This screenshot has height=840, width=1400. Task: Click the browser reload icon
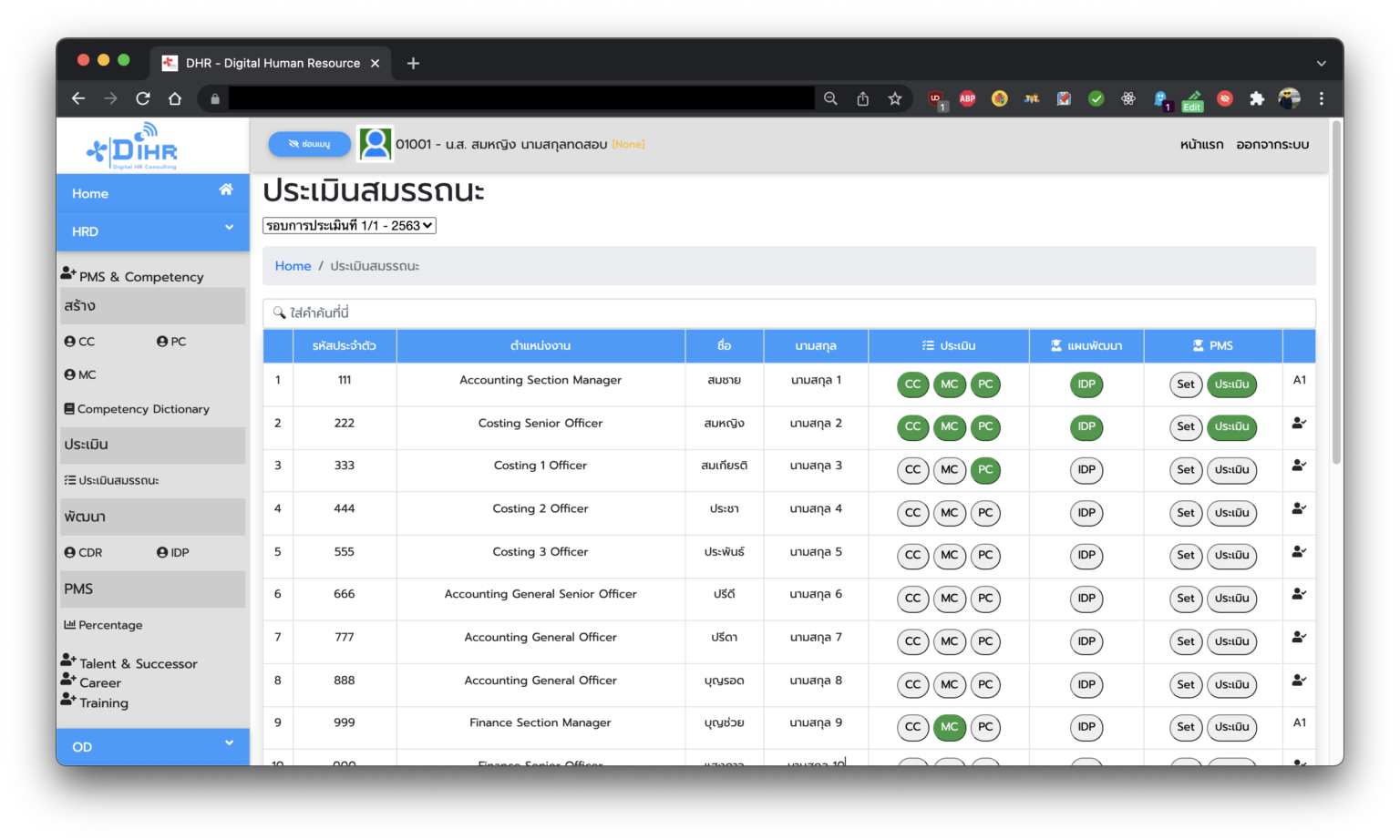[143, 98]
